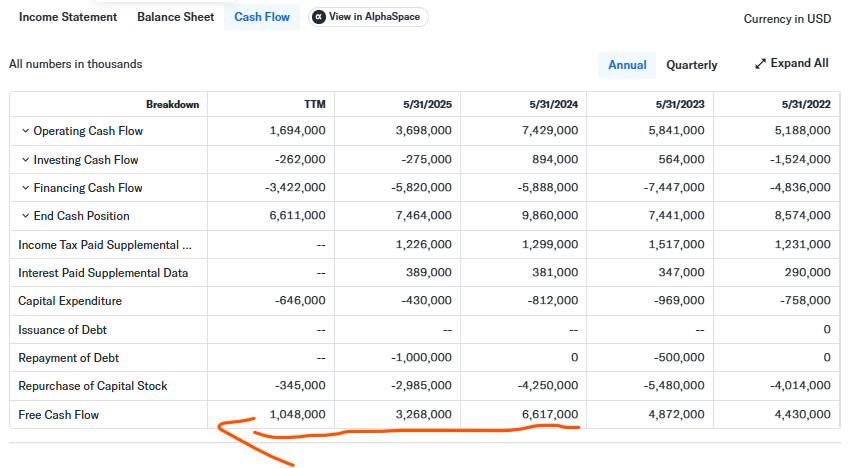Screen dimensions: 850x468
Task: Click Financing Cash Flow value -5,820,000
Action: (421, 188)
